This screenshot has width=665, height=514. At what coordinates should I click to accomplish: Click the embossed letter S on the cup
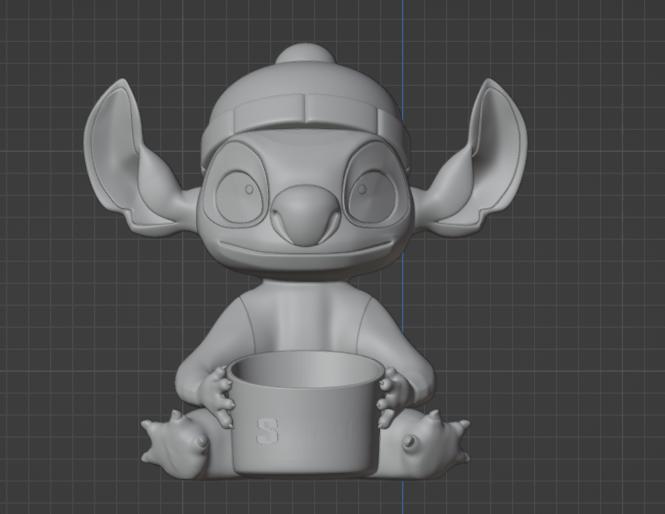(265, 432)
